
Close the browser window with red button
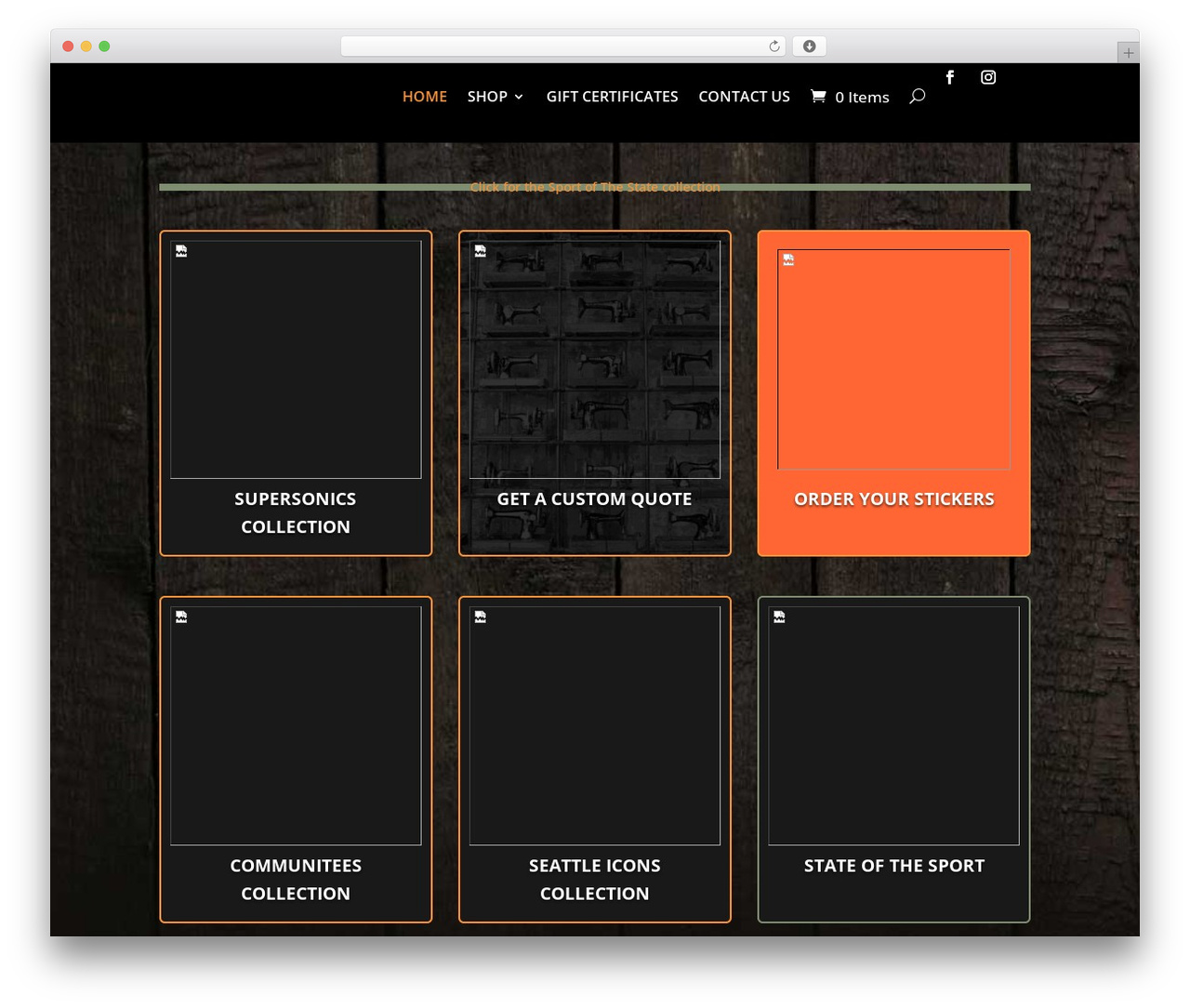68,46
